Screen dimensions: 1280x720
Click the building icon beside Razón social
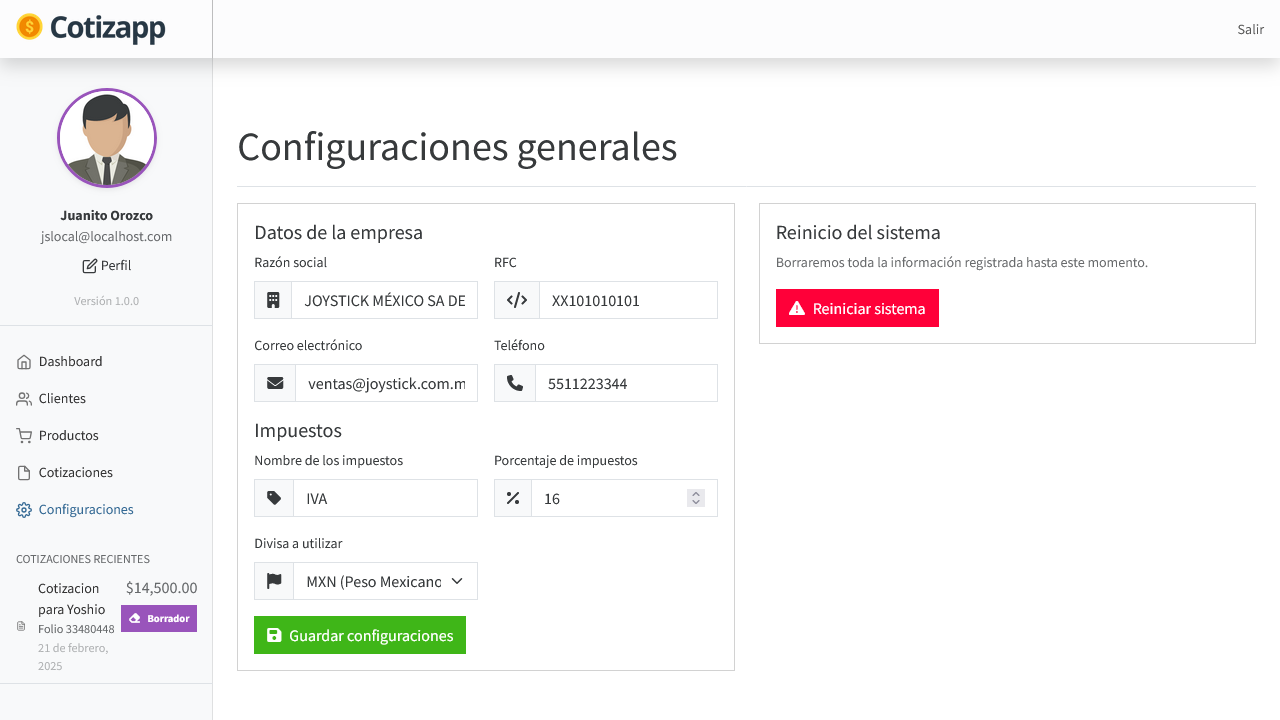273,300
